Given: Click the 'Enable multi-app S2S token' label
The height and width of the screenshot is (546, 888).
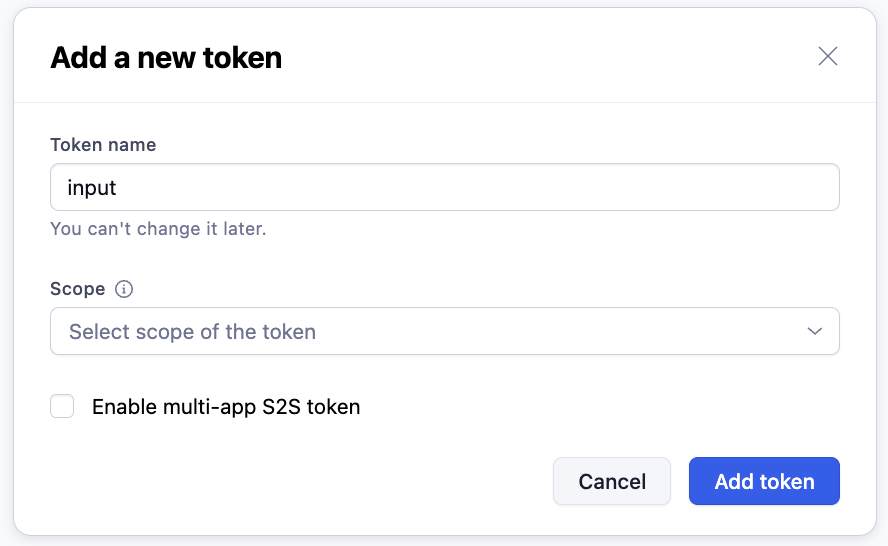Looking at the screenshot, I should 226,407.
